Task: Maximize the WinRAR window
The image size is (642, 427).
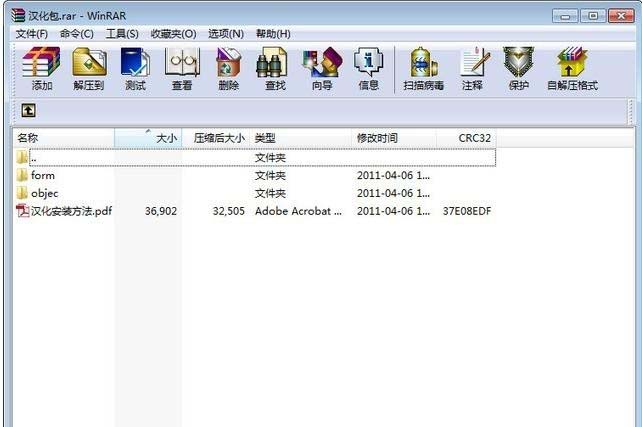Action: pos(593,16)
